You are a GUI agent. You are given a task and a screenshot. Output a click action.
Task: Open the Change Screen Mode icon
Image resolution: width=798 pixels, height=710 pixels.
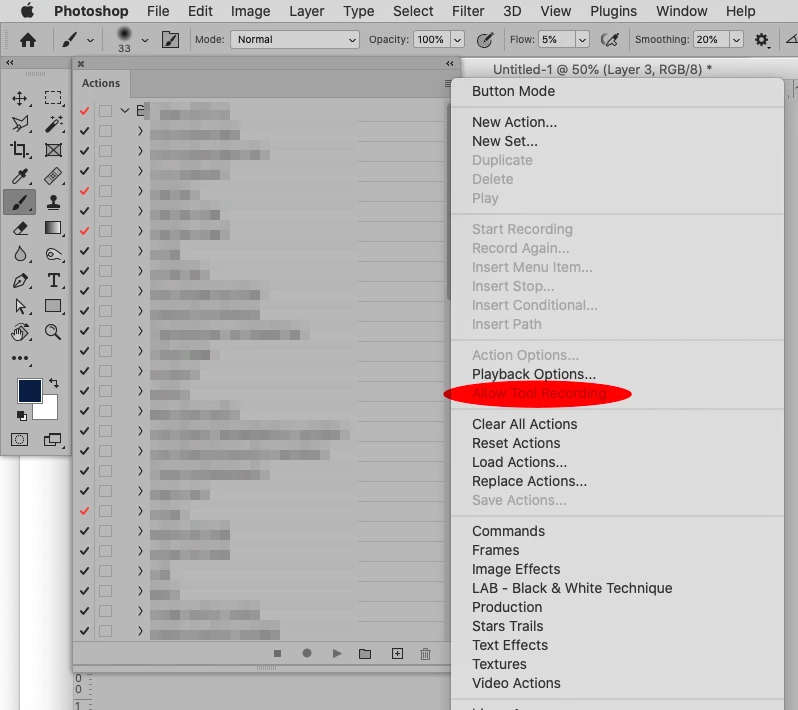[52, 439]
